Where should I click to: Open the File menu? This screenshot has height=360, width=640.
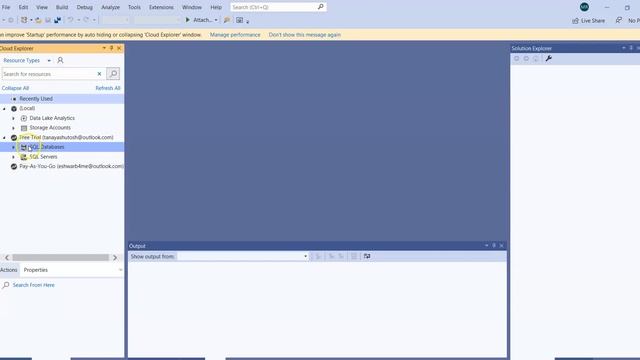[x=6, y=7]
